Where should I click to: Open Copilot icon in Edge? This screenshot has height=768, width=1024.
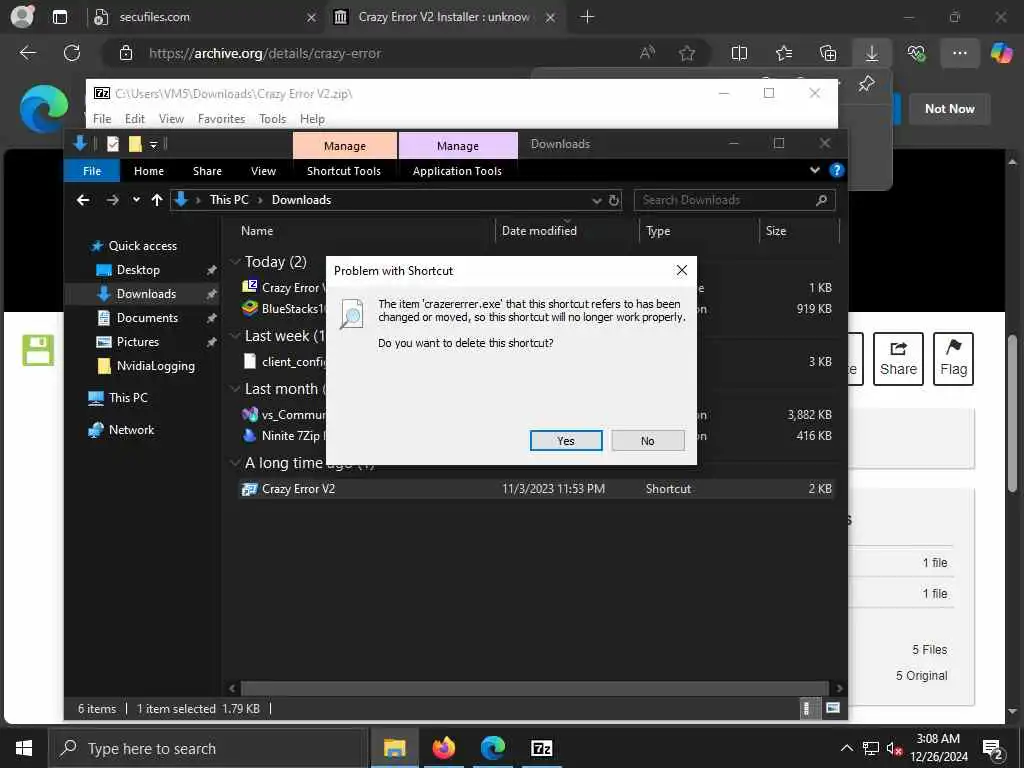(x=1001, y=52)
